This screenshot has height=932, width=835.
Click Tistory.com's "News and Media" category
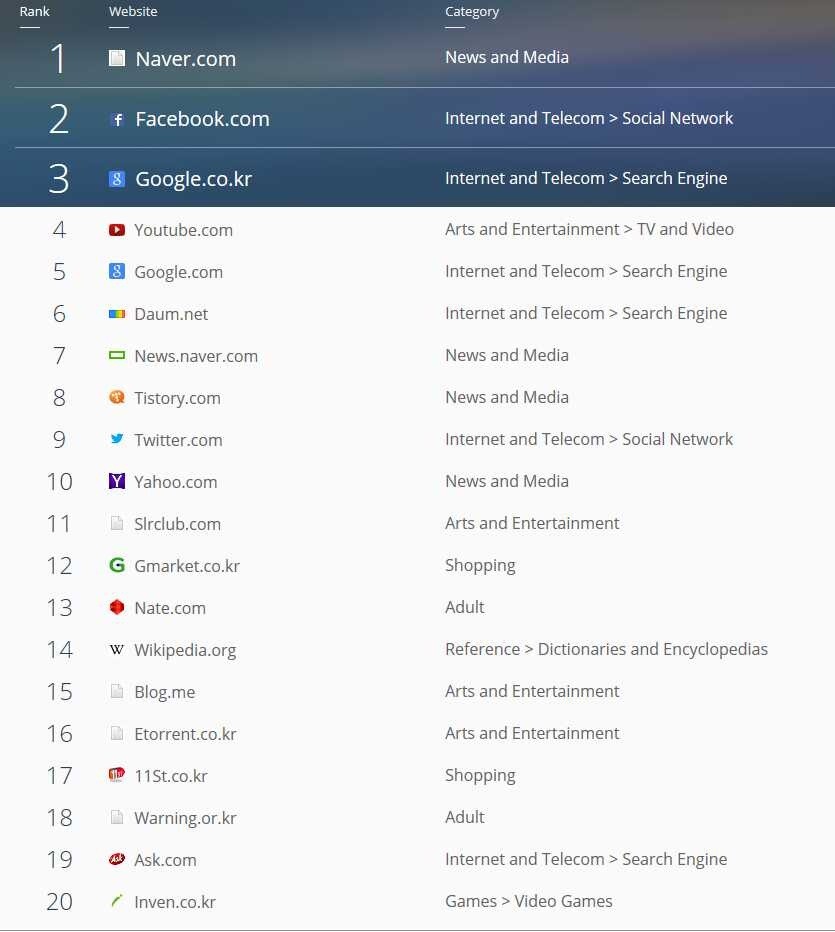point(507,397)
